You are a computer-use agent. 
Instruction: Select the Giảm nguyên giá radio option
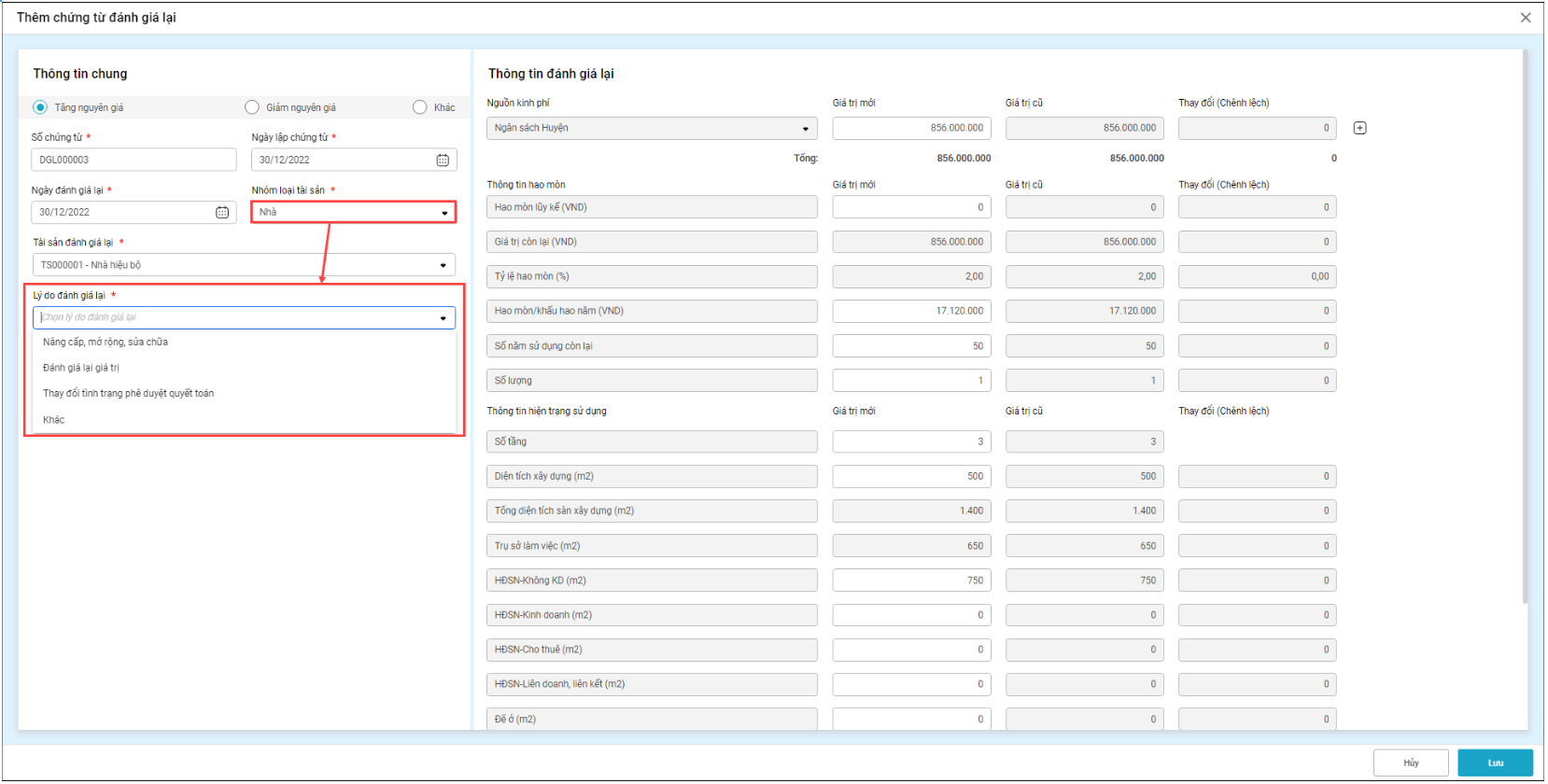point(252,107)
